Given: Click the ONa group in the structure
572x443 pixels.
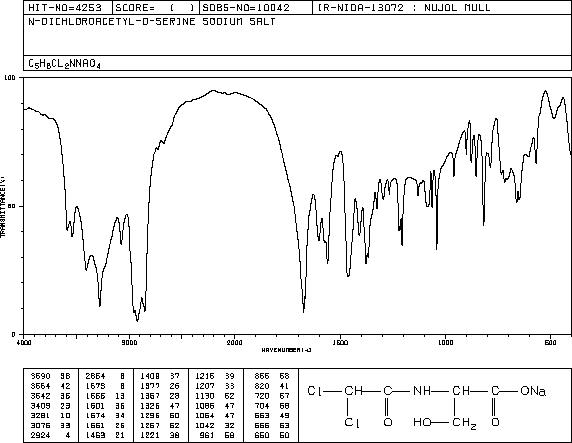Looking at the screenshot, I should pos(533,391).
